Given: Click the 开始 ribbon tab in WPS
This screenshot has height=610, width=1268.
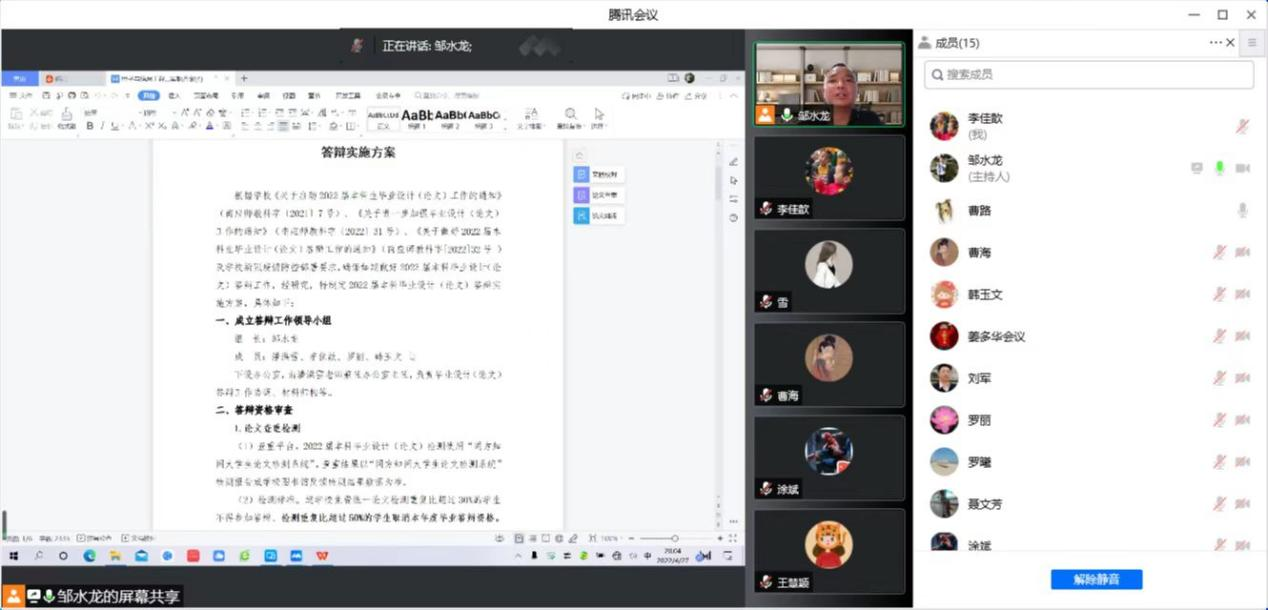Looking at the screenshot, I should tap(148, 96).
